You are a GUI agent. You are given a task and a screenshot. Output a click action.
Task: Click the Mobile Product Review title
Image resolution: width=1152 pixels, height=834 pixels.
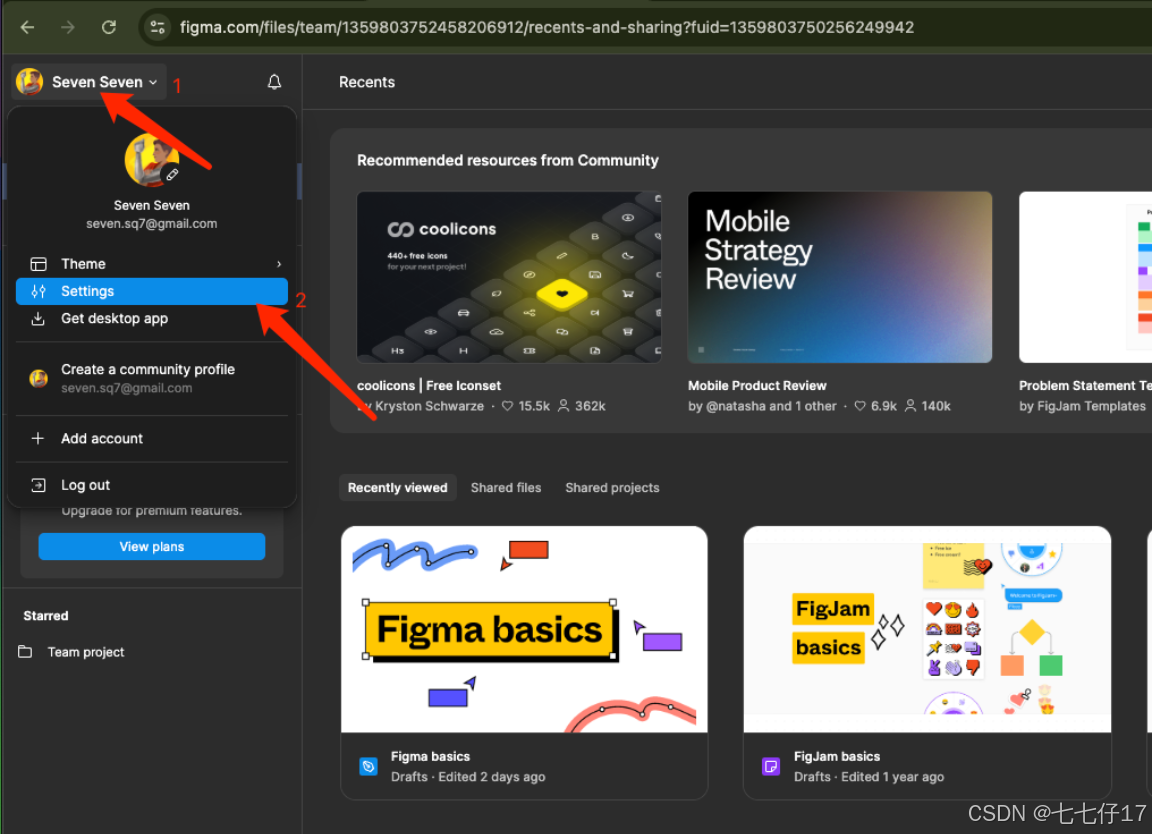(x=757, y=385)
